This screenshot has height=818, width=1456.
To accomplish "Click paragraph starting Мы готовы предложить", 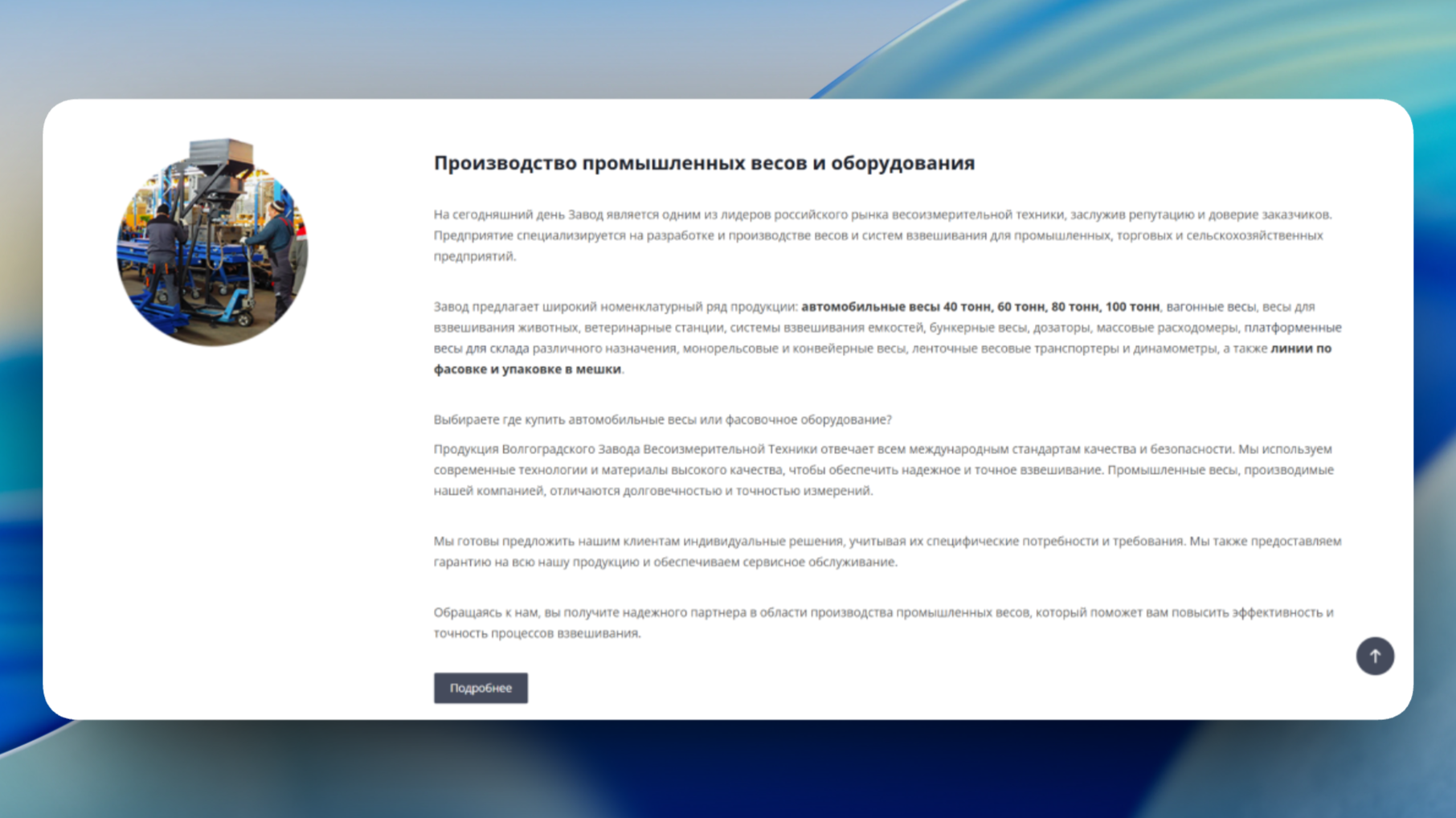I will 888,551.
